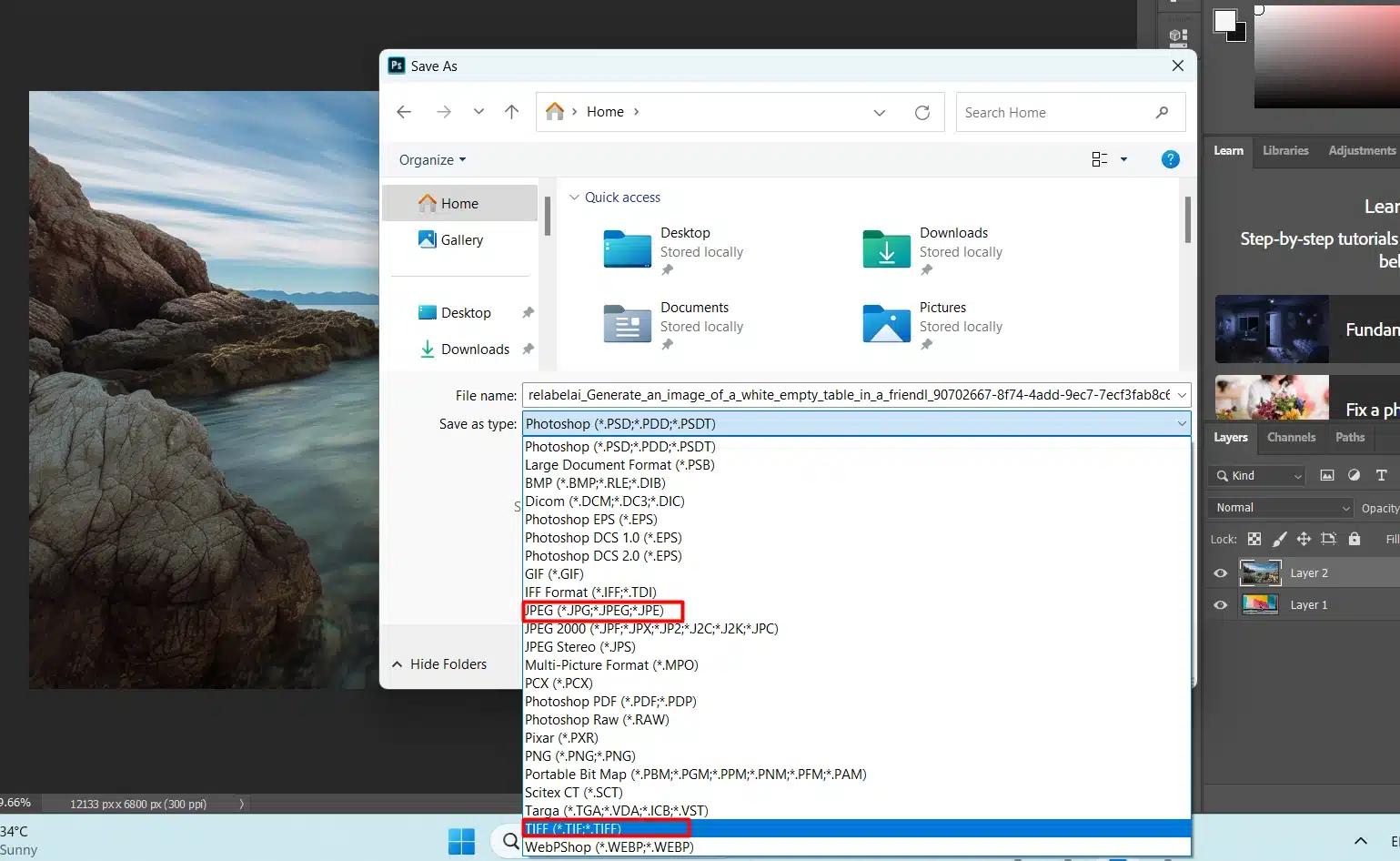Image resolution: width=1400 pixels, height=861 pixels.
Task: Switch to the Learn tab
Action: [x=1228, y=151]
